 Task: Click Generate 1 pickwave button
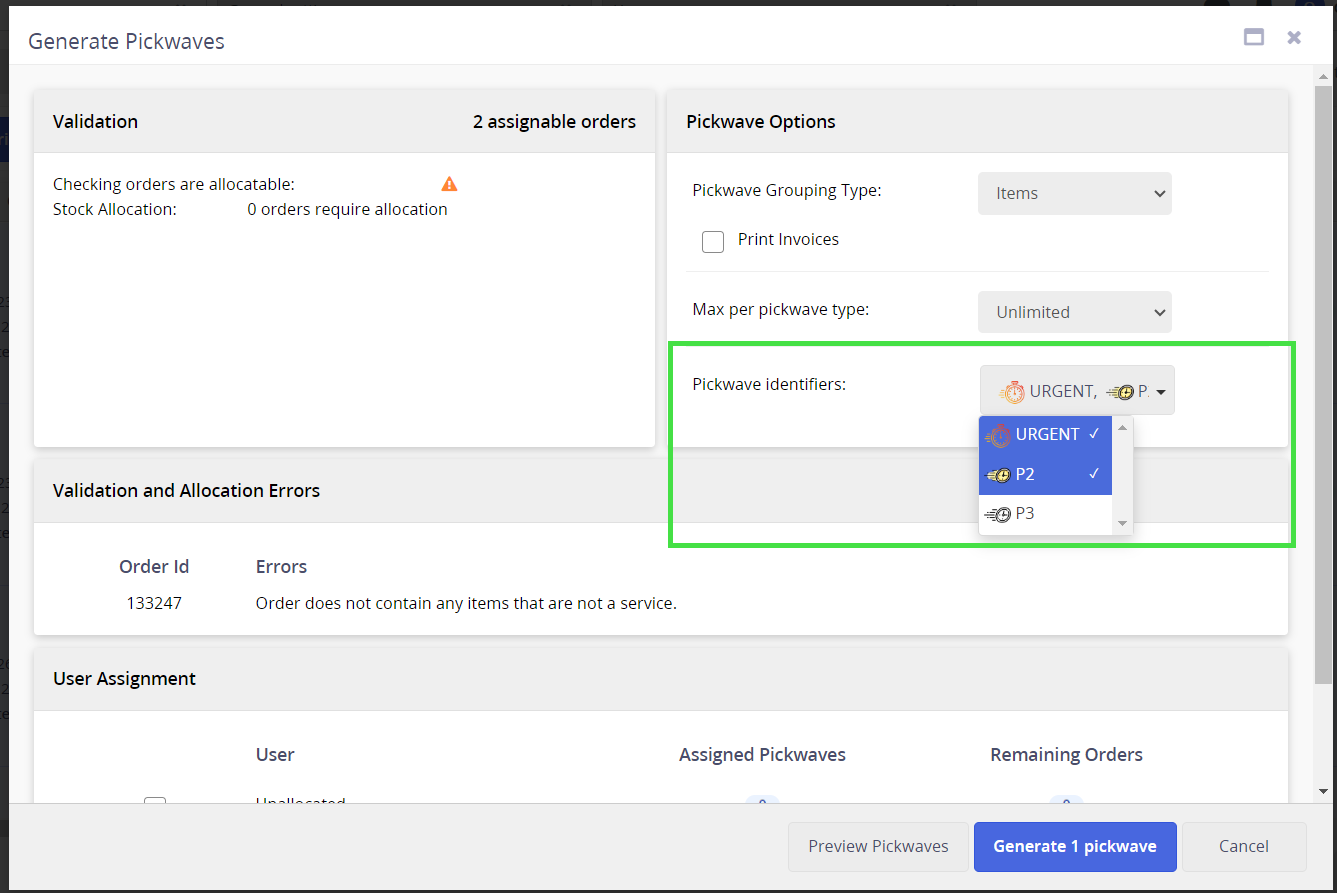(x=1074, y=847)
